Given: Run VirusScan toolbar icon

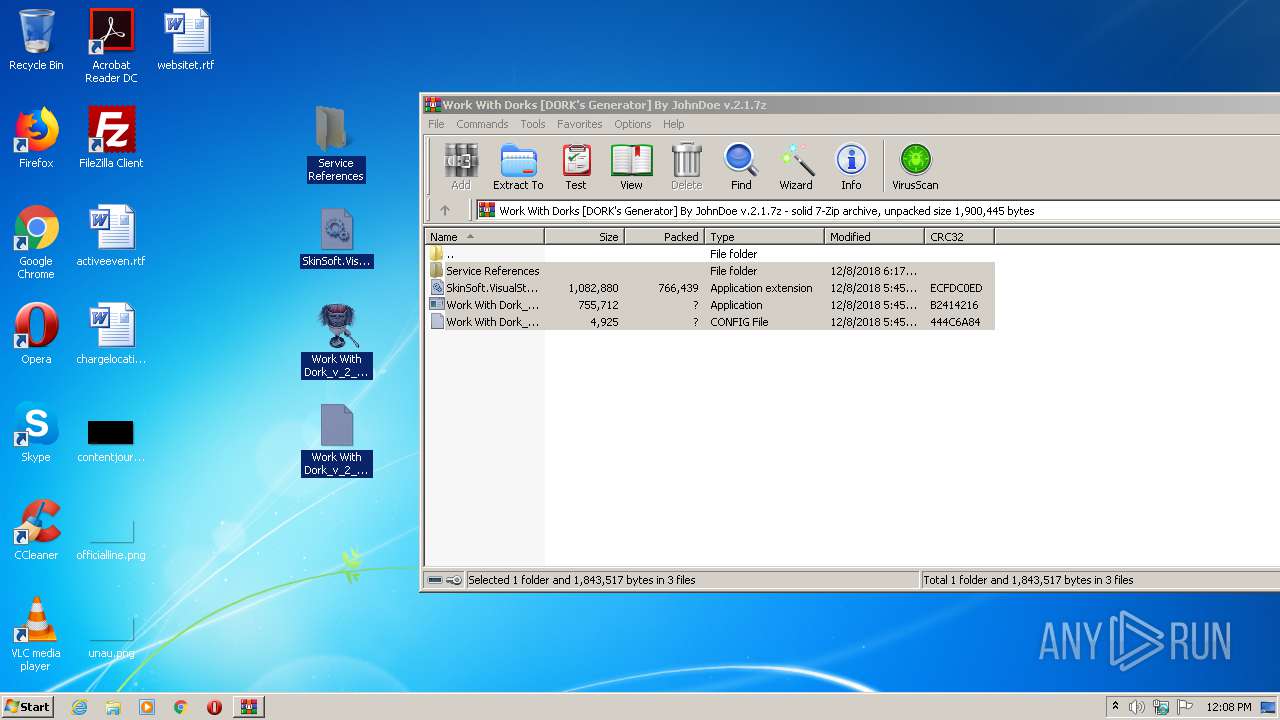Looking at the screenshot, I should 915,166.
